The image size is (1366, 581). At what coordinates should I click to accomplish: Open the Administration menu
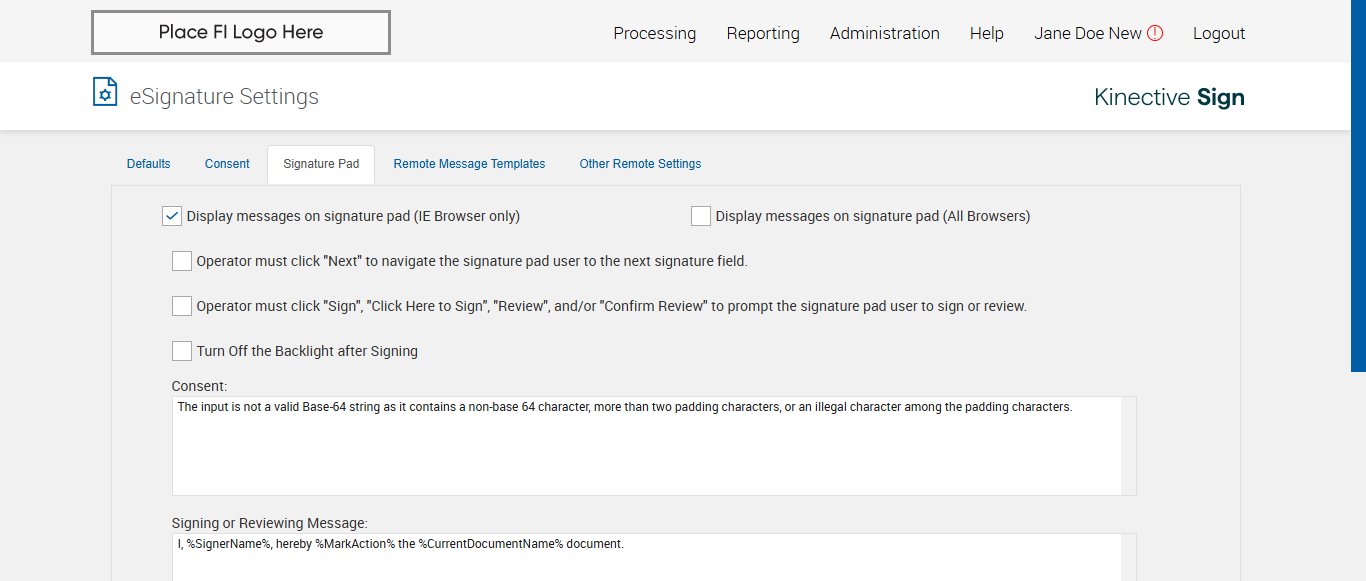click(884, 33)
